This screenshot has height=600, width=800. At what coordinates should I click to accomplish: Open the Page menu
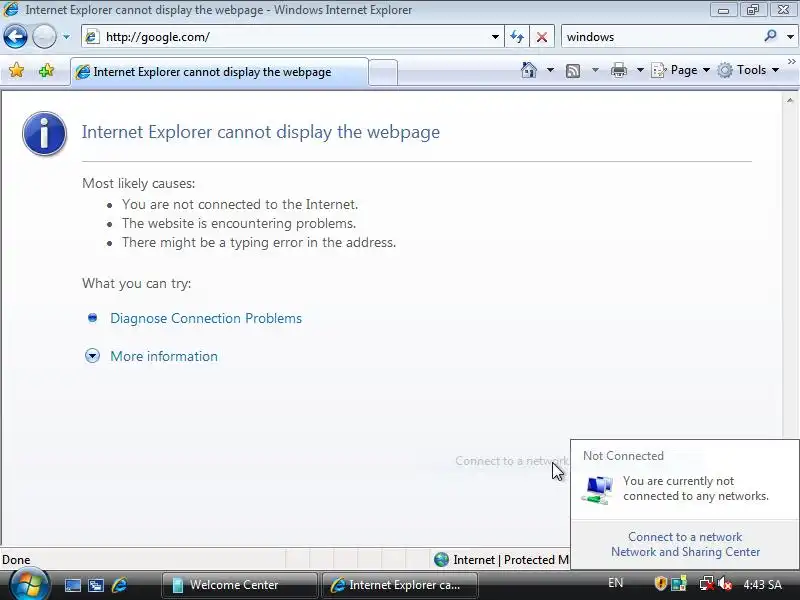point(681,70)
